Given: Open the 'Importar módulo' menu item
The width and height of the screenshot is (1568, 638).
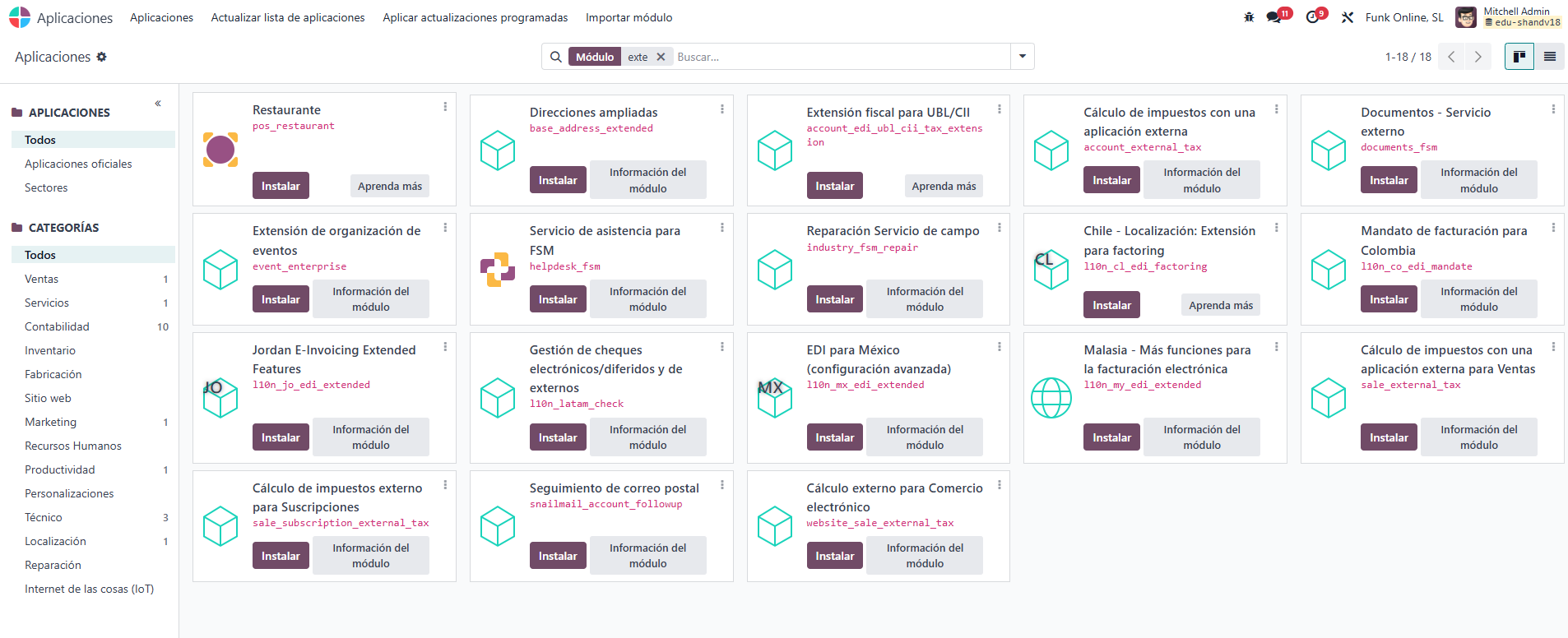Looking at the screenshot, I should coord(629,17).
